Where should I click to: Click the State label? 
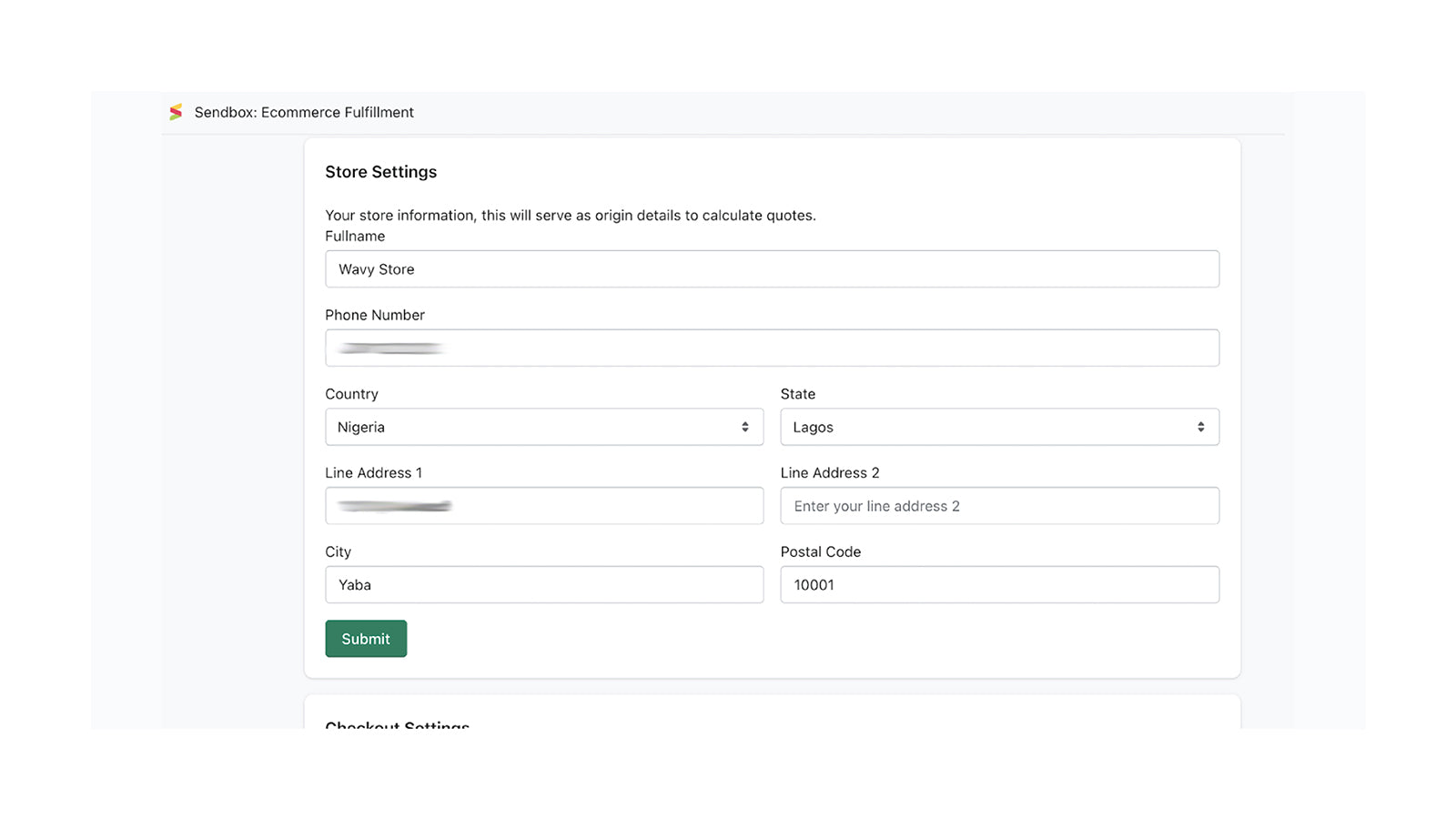(798, 394)
